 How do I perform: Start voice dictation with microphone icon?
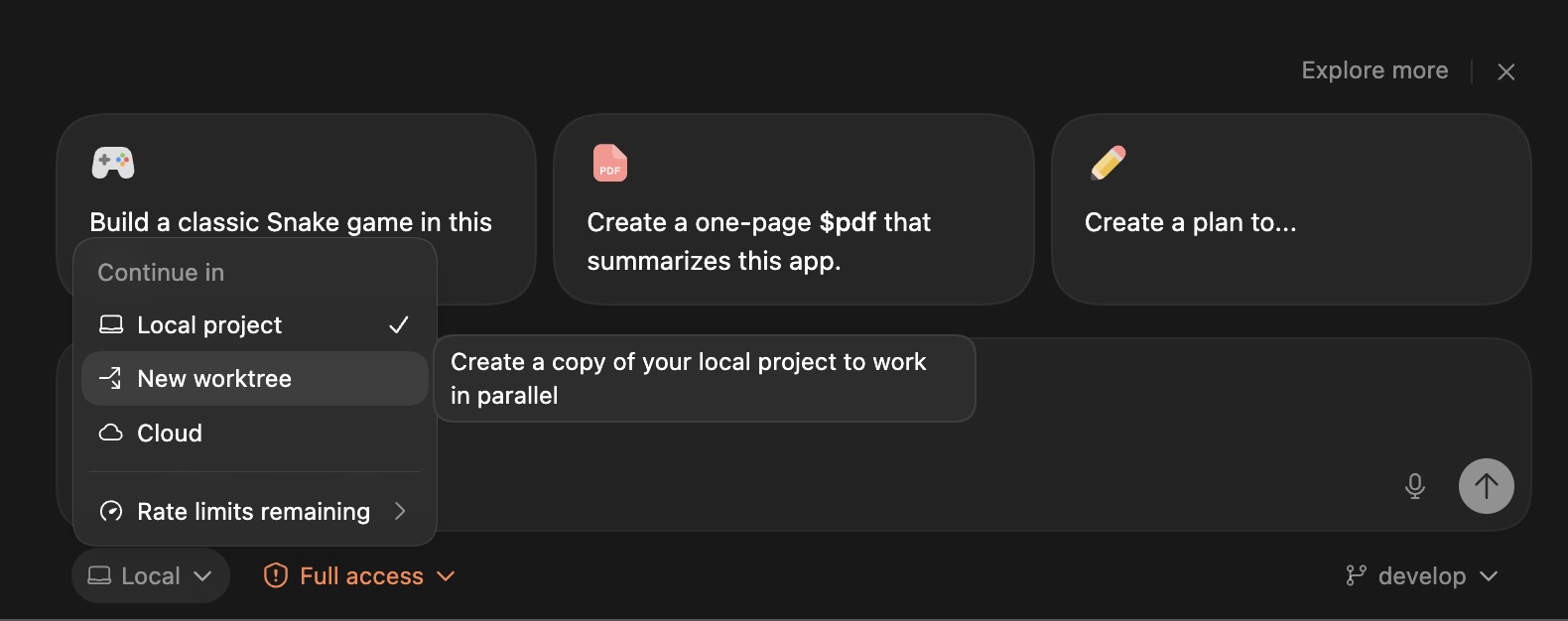[1414, 486]
